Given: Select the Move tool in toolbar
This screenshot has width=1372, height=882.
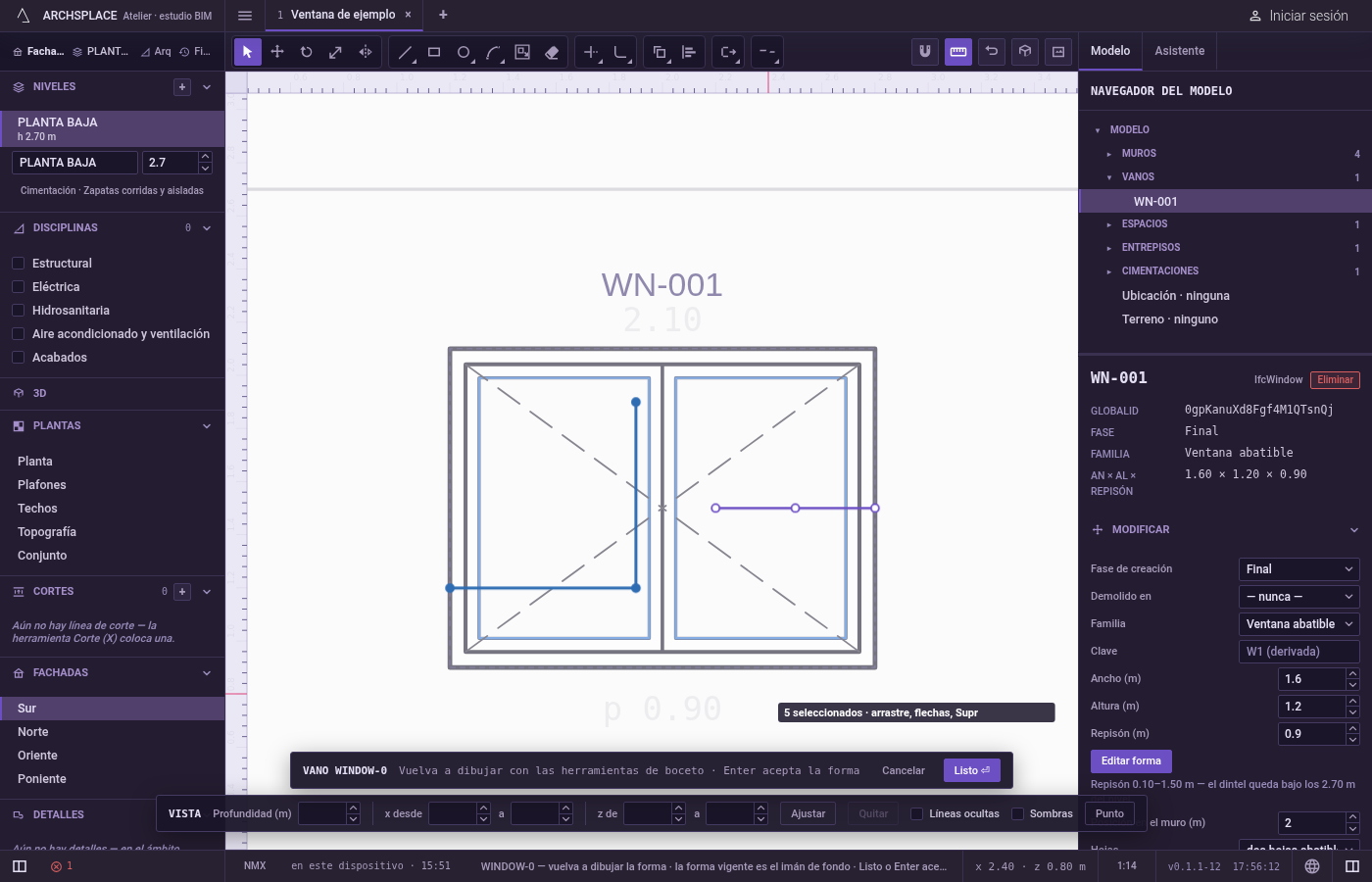Looking at the screenshot, I should click(x=277, y=52).
